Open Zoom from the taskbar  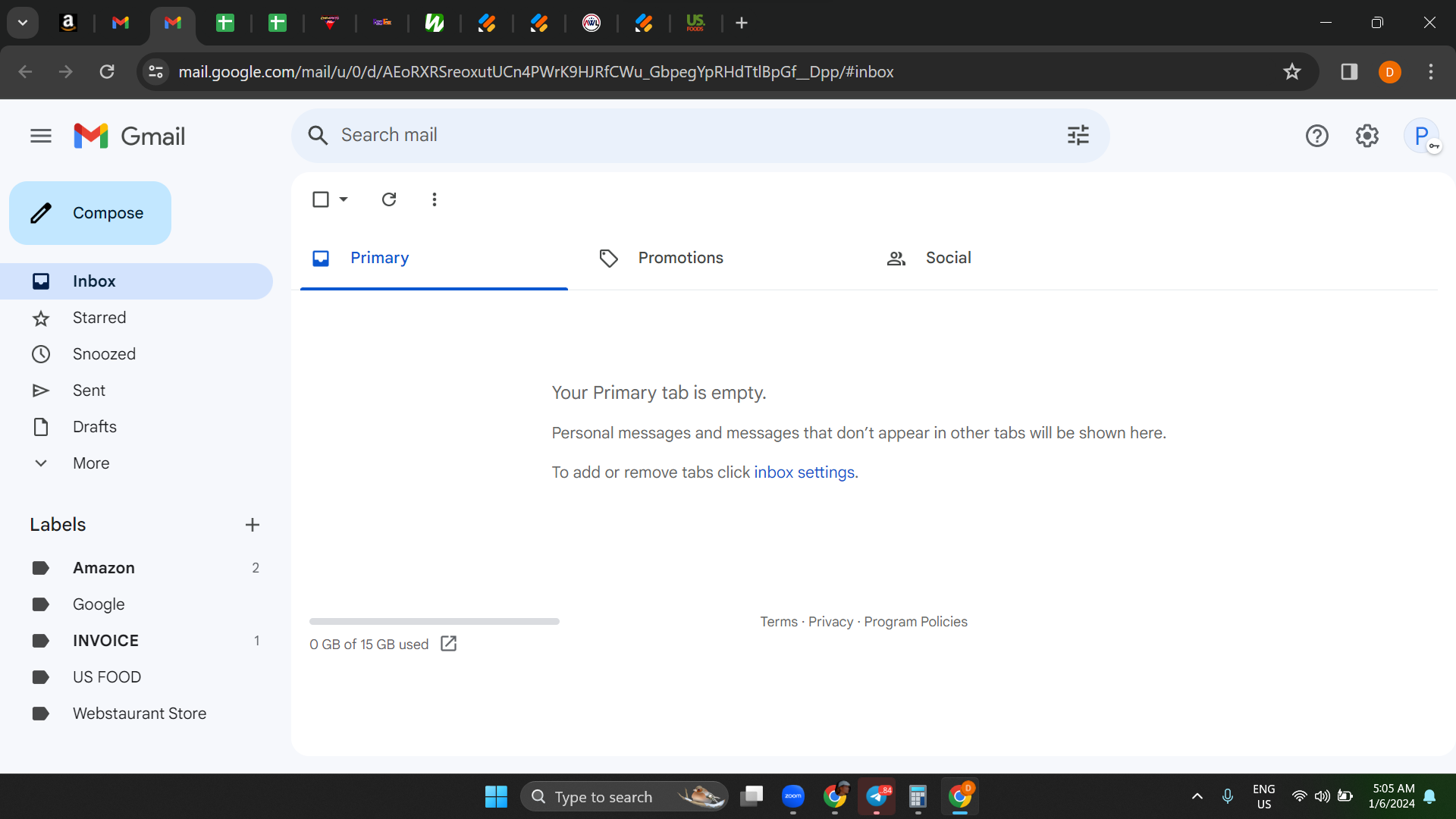click(793, 796)
